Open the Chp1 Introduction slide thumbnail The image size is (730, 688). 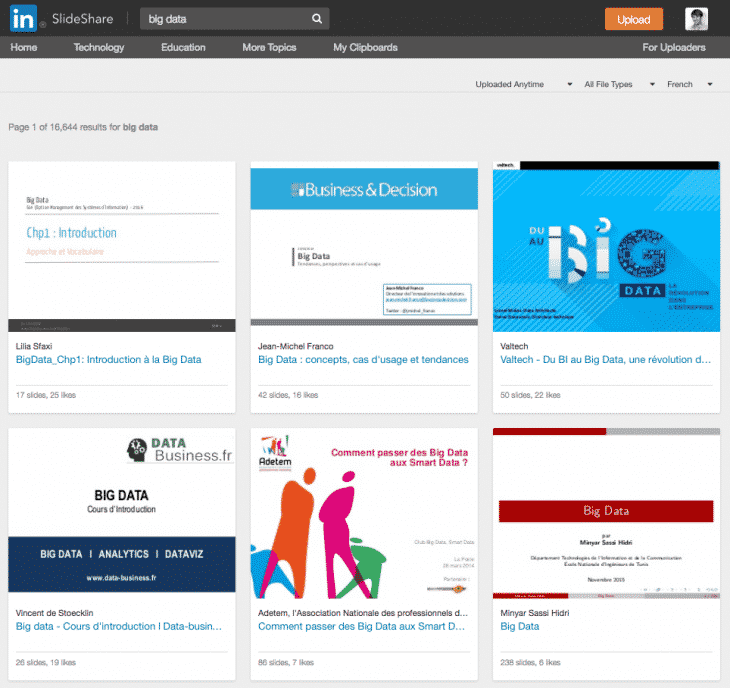(x=122, y=246)
